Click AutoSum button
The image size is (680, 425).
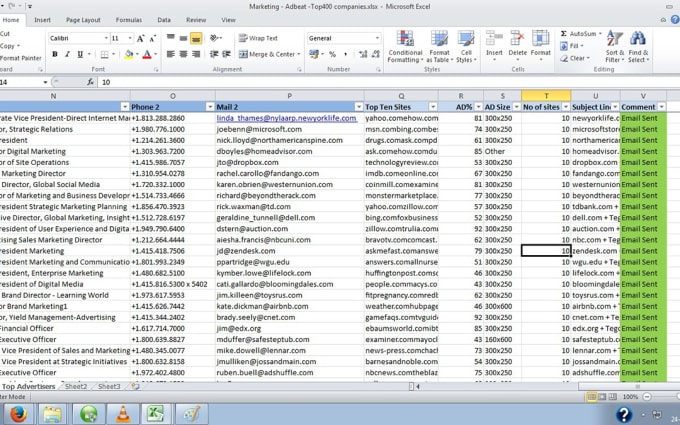pyautogui.click(x=579, y=33)
